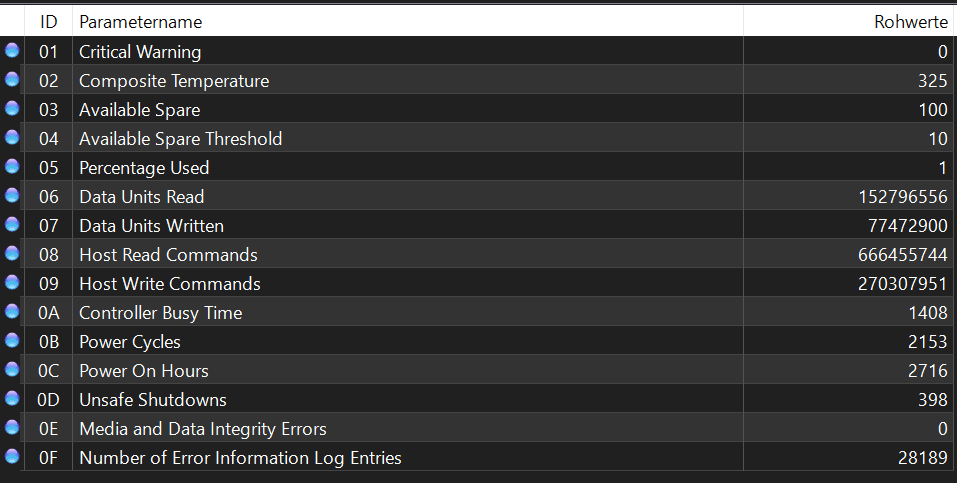
Task: Click the status orb beside Percentage Used
Action: coord(12,167)
